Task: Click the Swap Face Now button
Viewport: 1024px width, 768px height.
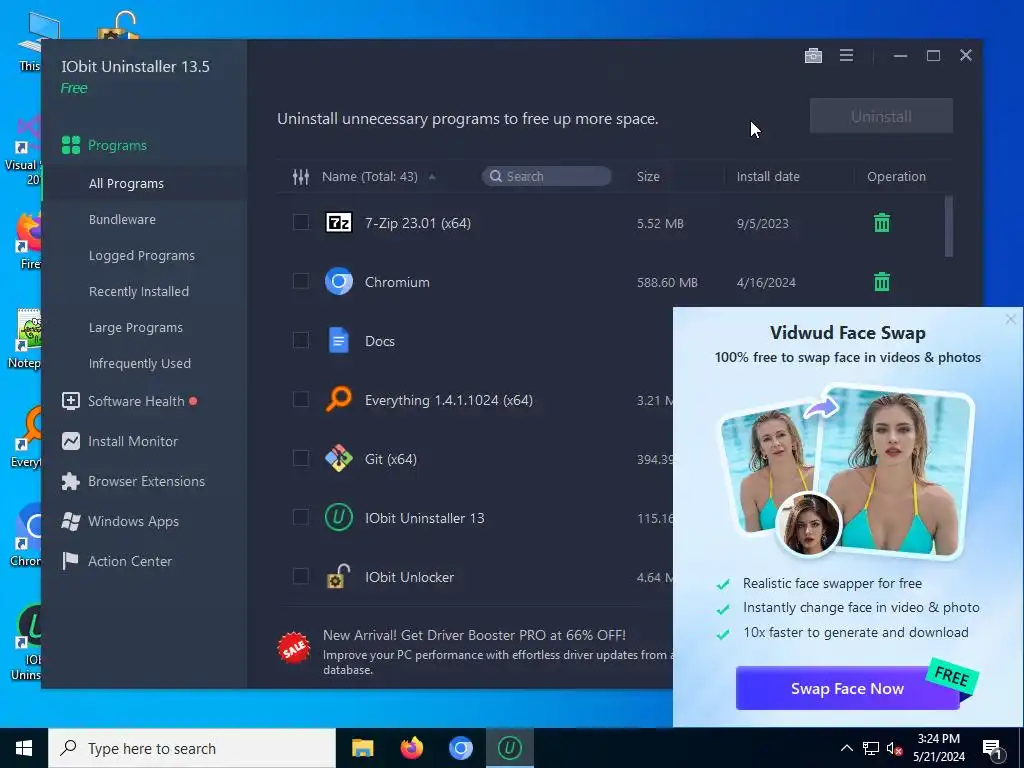Action: (x=847, y=688)
